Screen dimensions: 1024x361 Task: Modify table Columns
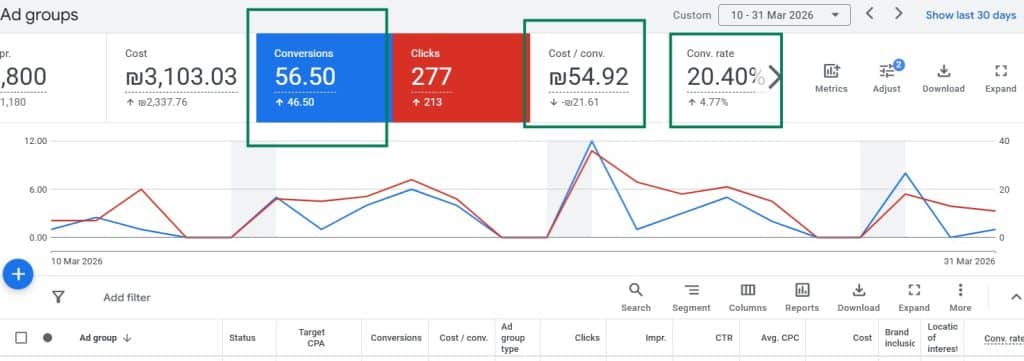[748, 298]
